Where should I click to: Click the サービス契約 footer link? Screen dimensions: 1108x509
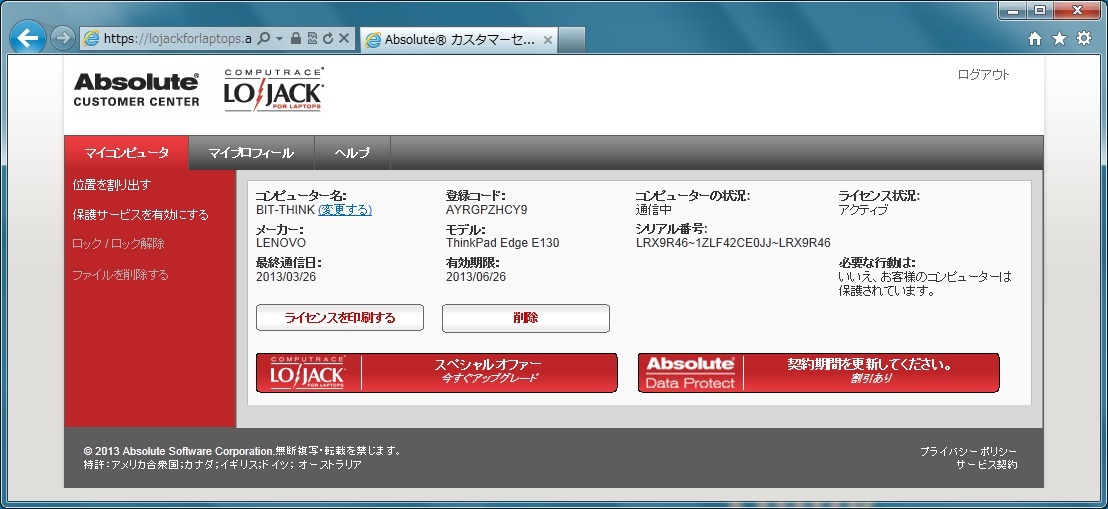pyautogui.click(x=986, y=464)
